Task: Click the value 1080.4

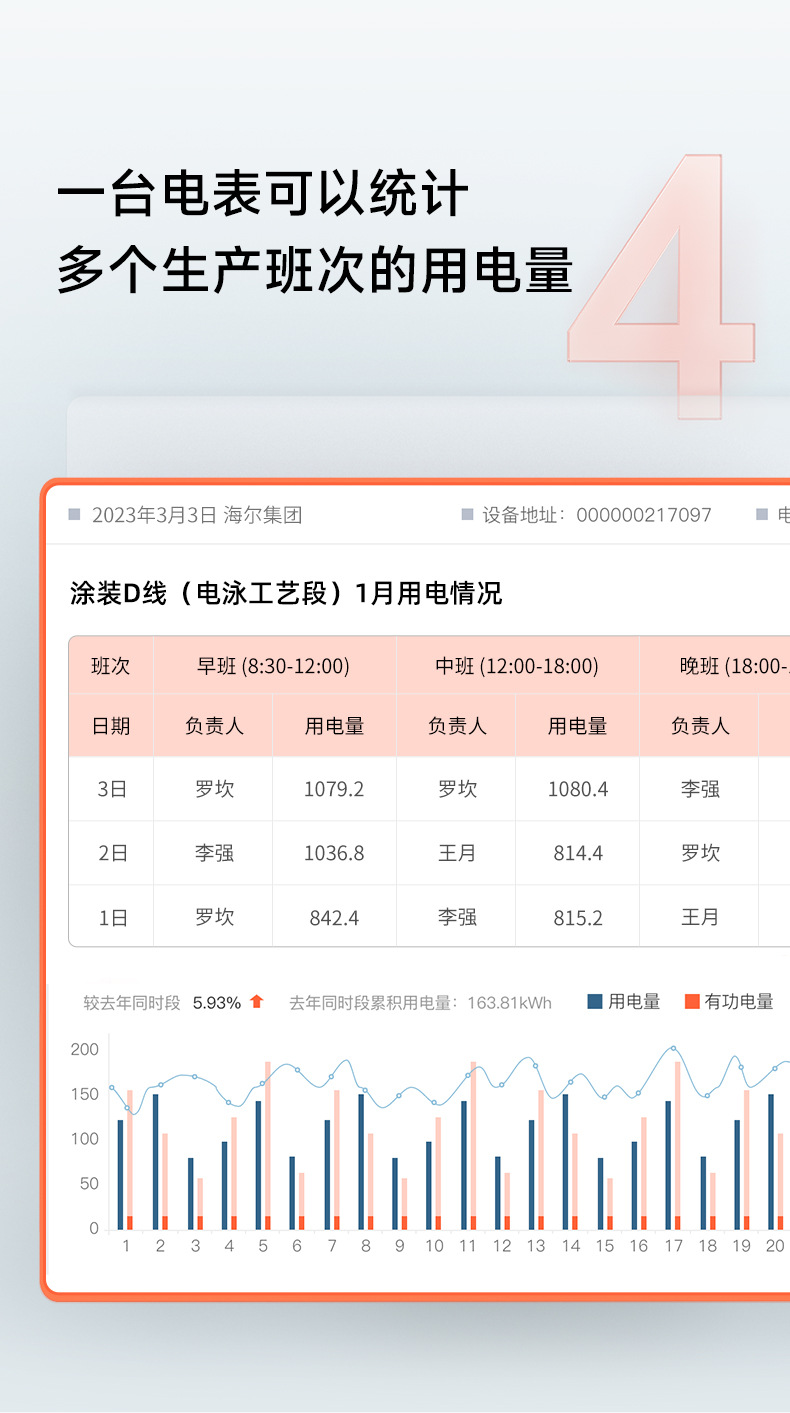Action: point(578,789)
